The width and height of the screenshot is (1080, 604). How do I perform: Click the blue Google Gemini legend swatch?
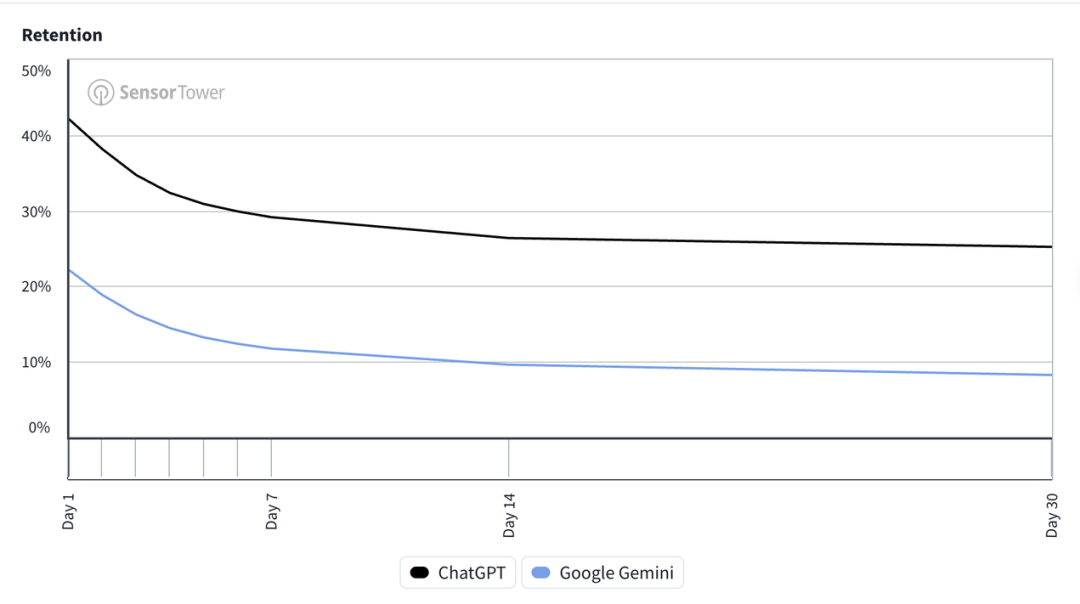click(x=541, y=573)
